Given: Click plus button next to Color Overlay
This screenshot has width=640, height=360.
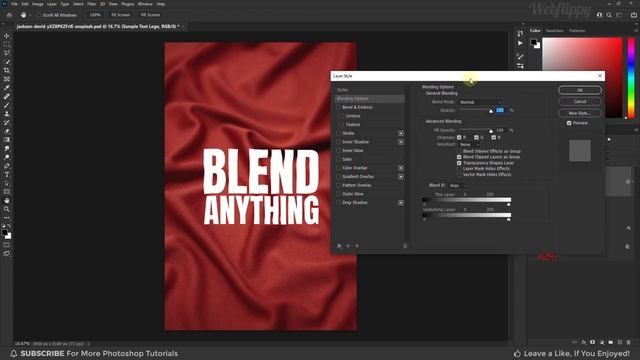Looking at the screenshot, I should tap(401, 168).
